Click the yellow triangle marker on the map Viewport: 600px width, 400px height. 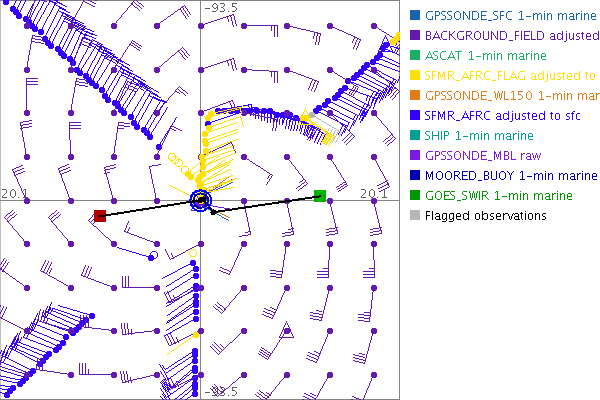(306, 119)
